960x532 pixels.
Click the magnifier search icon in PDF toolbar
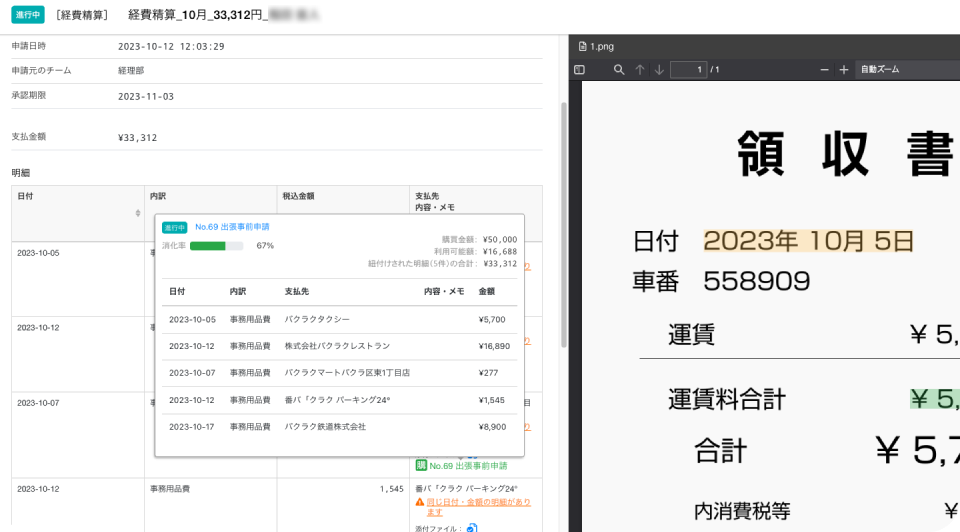point(619,69)
